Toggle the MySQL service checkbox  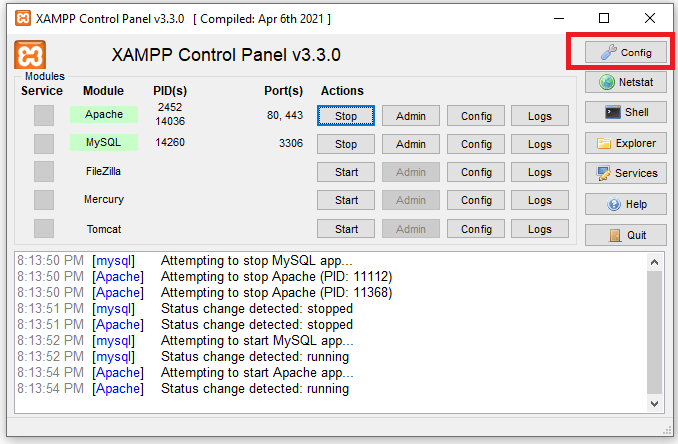pos(44,144)
